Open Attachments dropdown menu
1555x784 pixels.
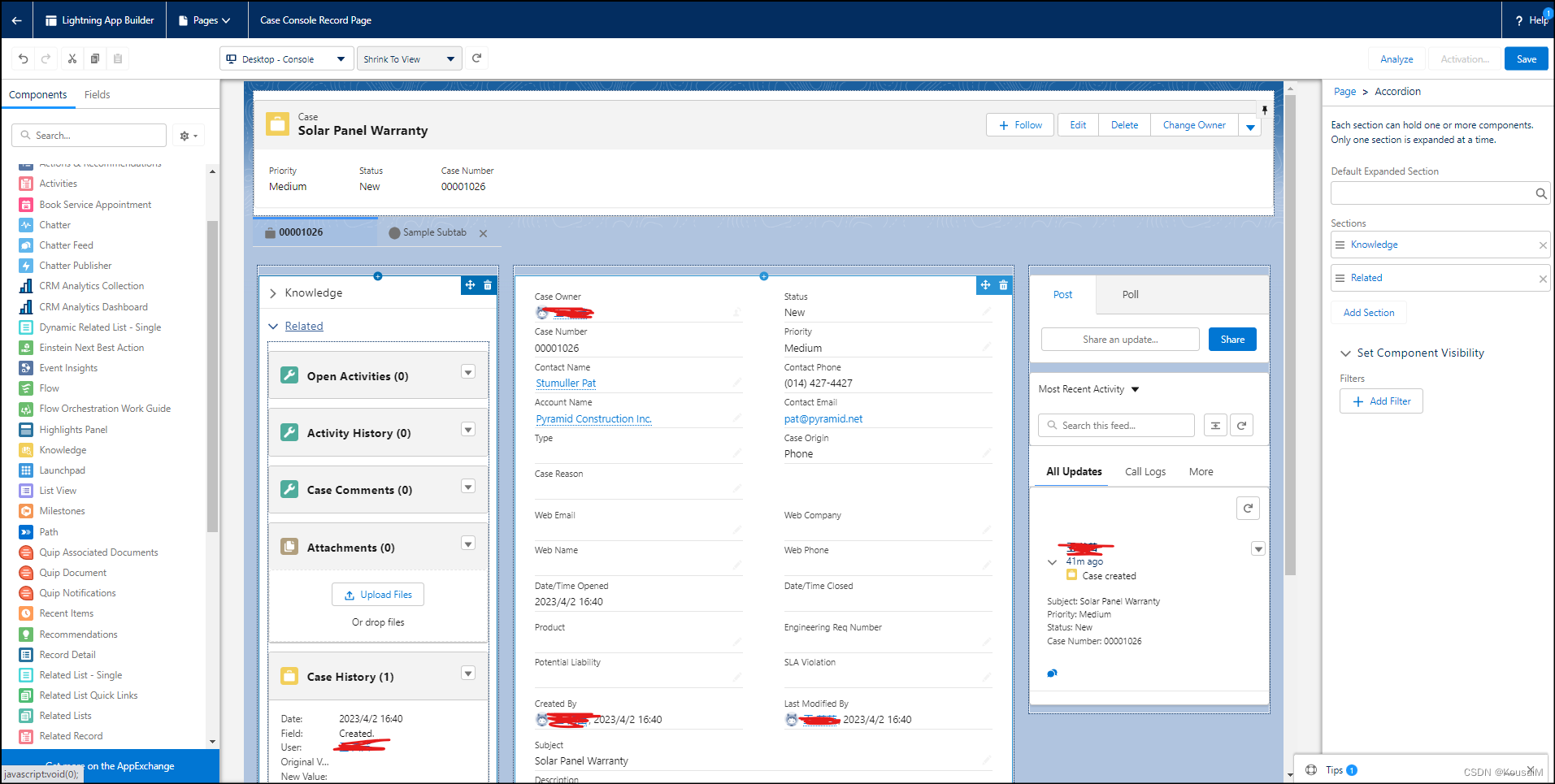coord(468,544)
